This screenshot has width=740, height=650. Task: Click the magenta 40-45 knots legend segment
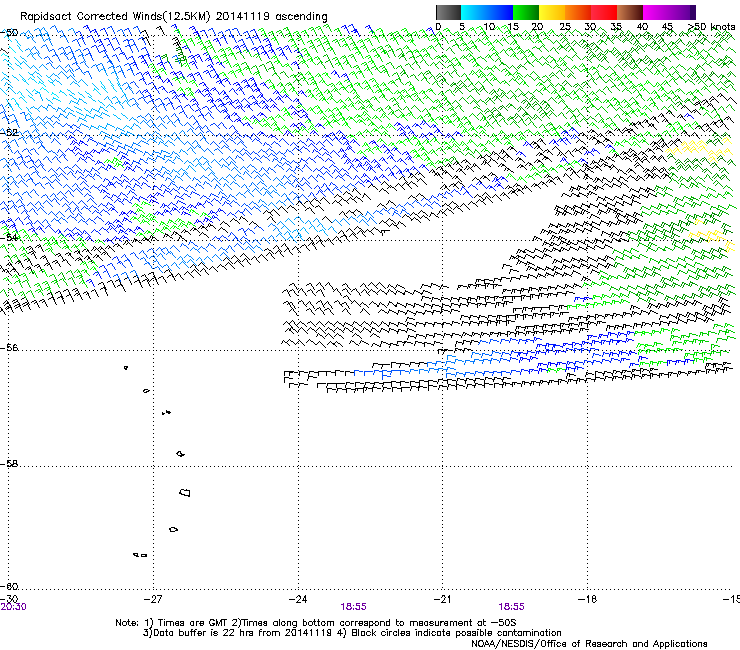click(656, 12)
